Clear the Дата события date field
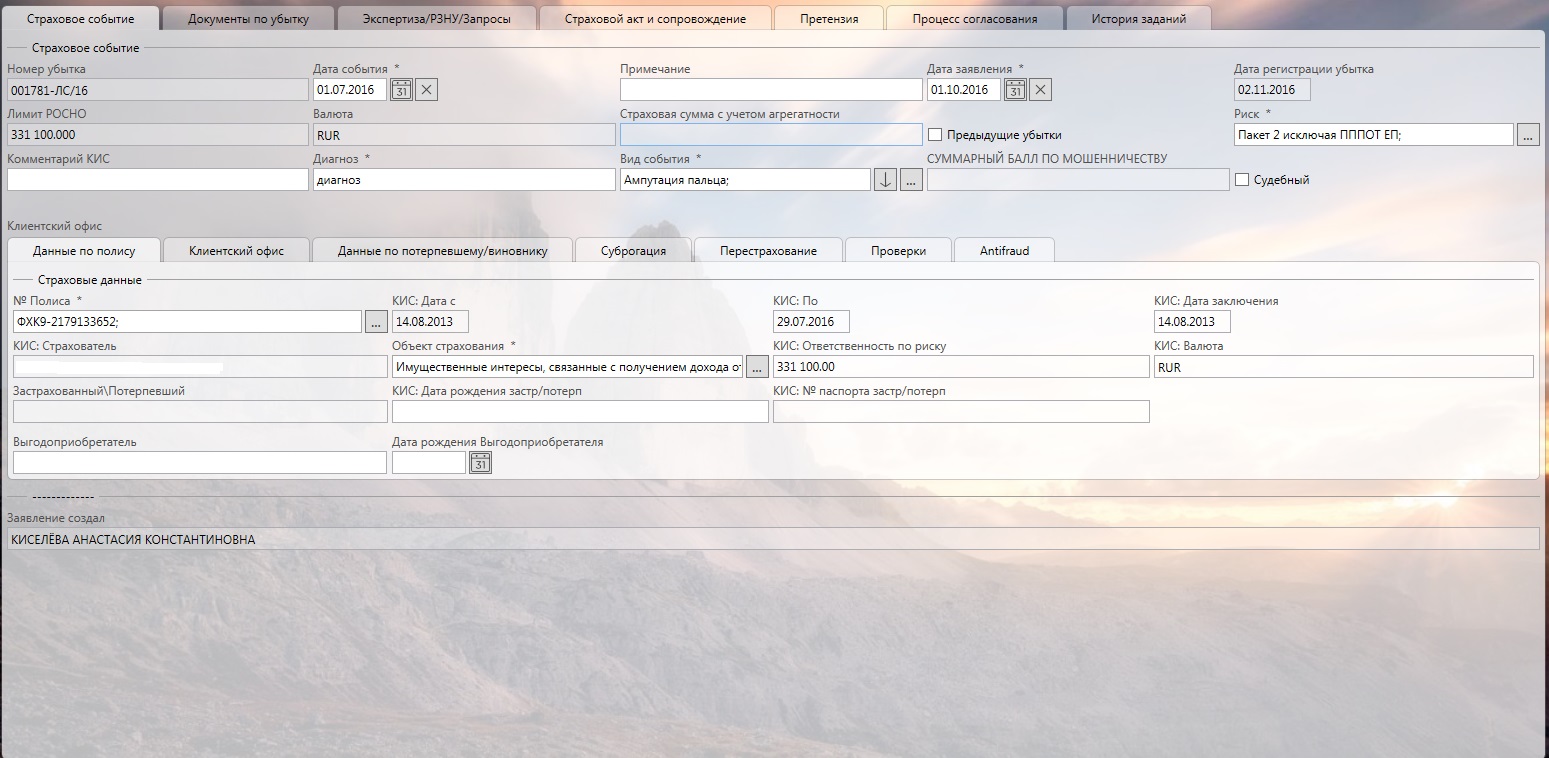Viewport: 1549px width, 758px height. point(426,90)
